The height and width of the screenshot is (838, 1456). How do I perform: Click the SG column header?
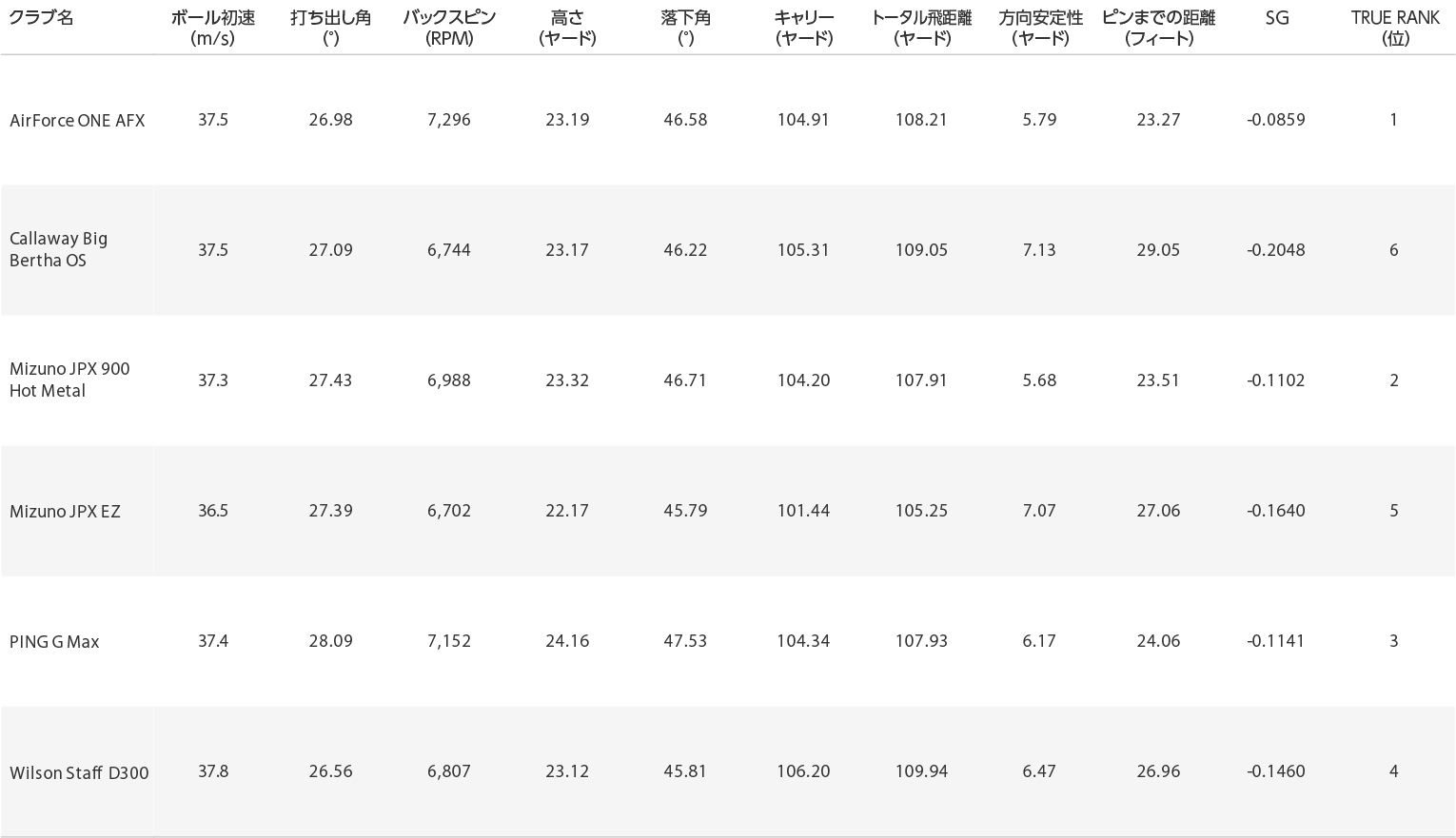[x=1276, y=18]
